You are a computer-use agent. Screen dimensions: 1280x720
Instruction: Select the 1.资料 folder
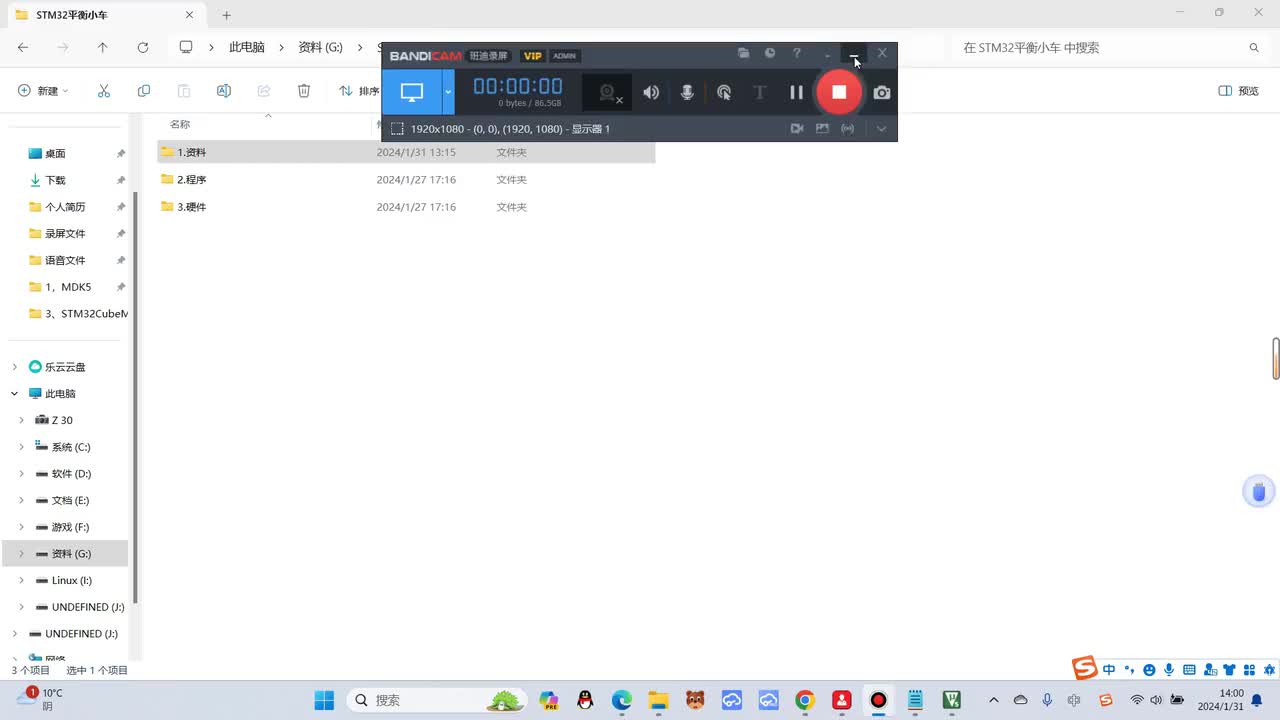406,152
